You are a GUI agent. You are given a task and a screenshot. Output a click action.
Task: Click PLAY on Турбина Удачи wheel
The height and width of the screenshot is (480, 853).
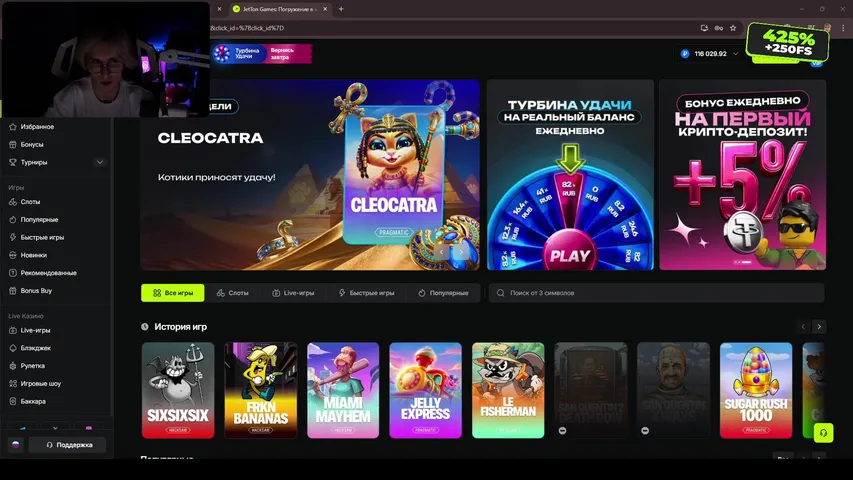pos(570,256)
